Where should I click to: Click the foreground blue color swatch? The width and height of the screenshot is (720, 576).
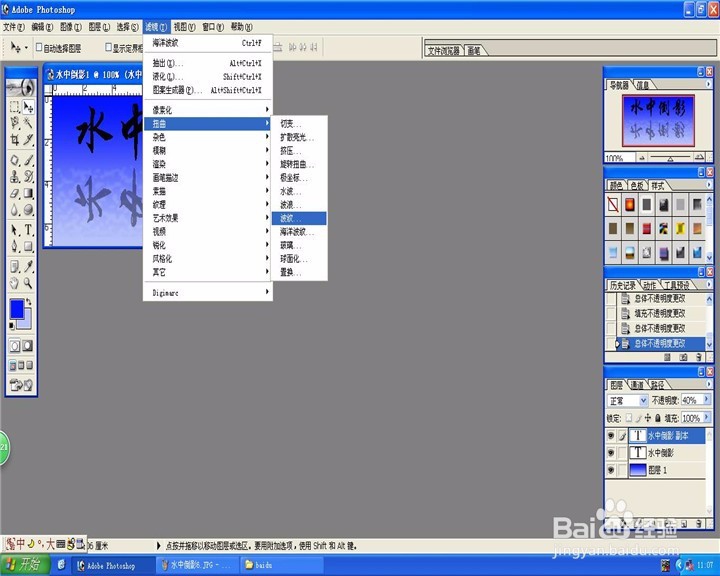coord(16,308)
